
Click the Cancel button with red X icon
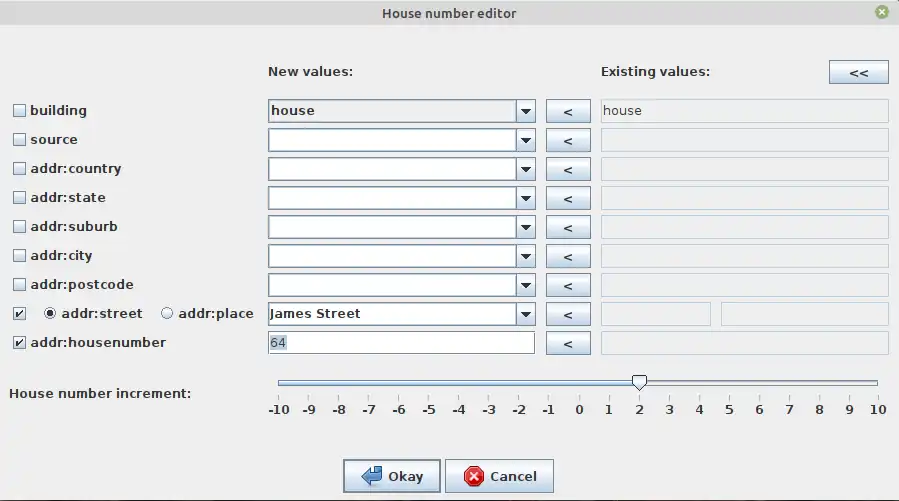pos(499,476)
